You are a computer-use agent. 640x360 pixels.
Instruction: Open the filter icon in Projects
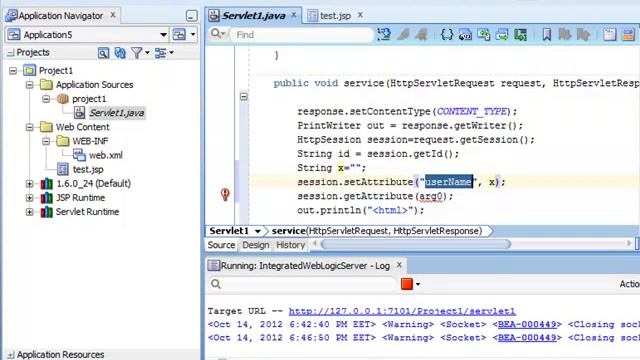tap(140, 53)
